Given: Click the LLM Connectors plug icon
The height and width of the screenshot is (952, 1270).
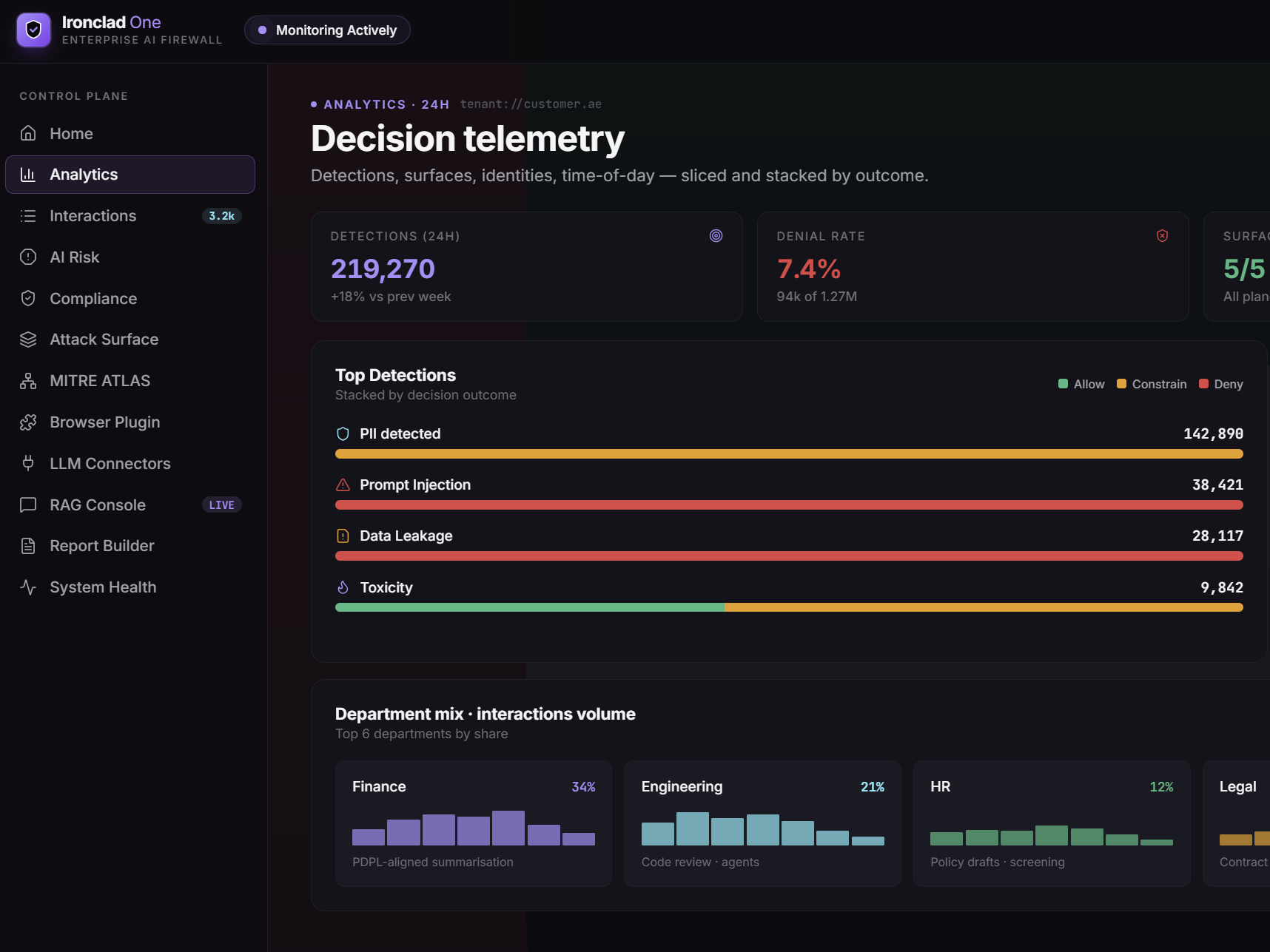Looking at the screenshot, I should [28, 463].
